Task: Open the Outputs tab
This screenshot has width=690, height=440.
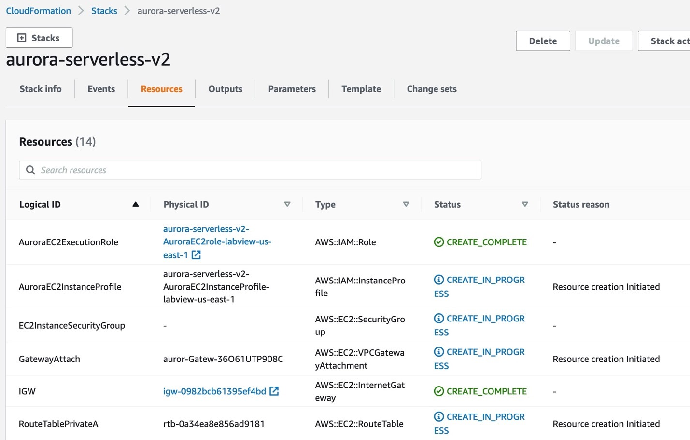Action: [225, 89]
